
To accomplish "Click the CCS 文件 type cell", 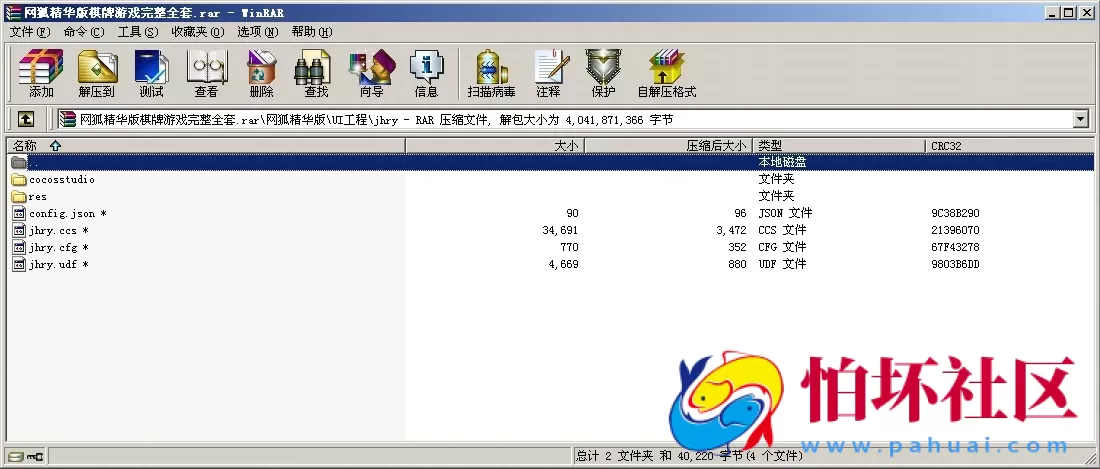I will [x=782, y=230].
